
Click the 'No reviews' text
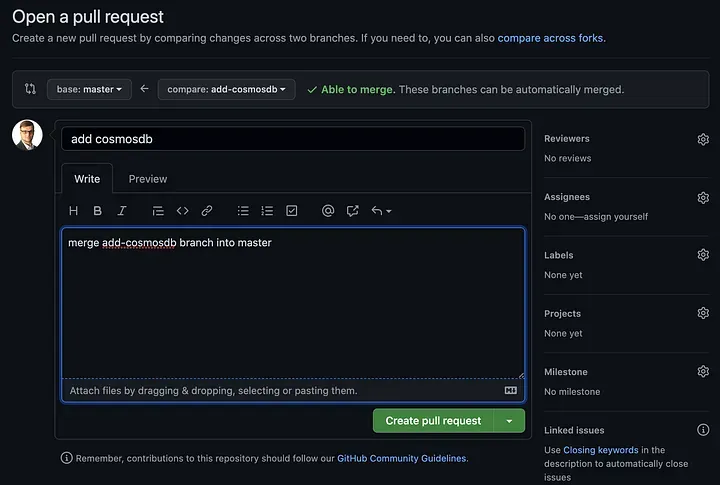[568, 158]
